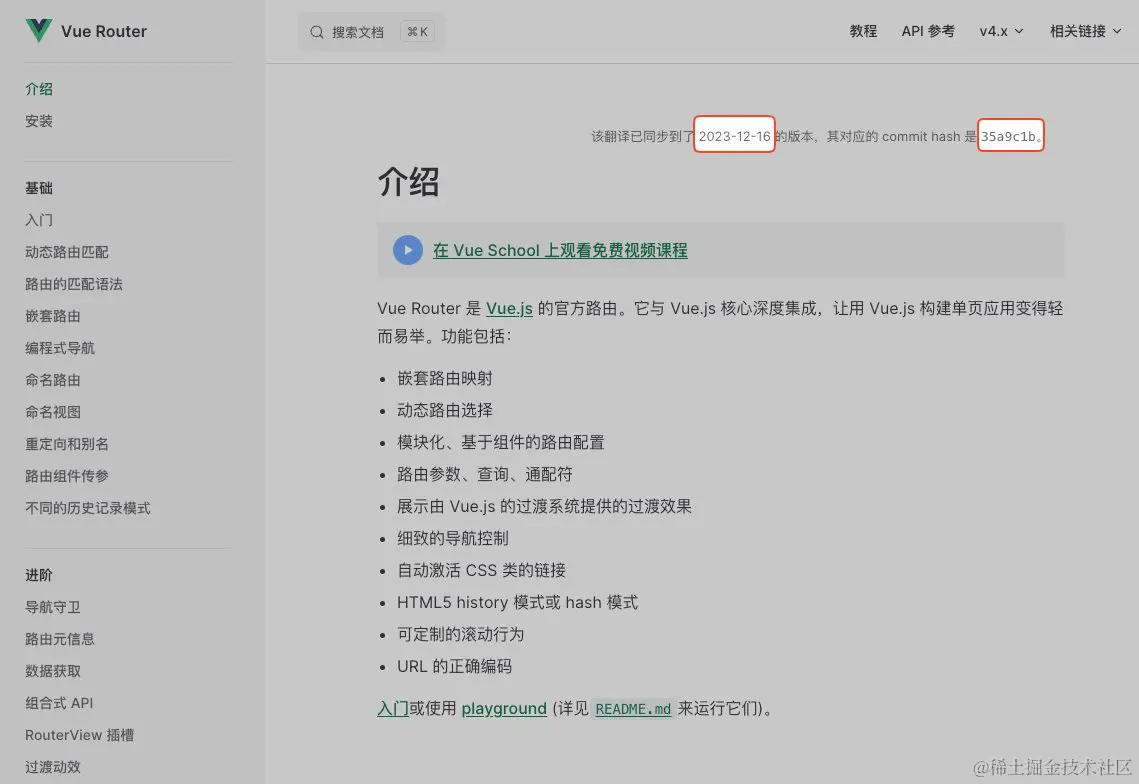Click the README.md link
1139x784 pixels.
coord(633,709)
